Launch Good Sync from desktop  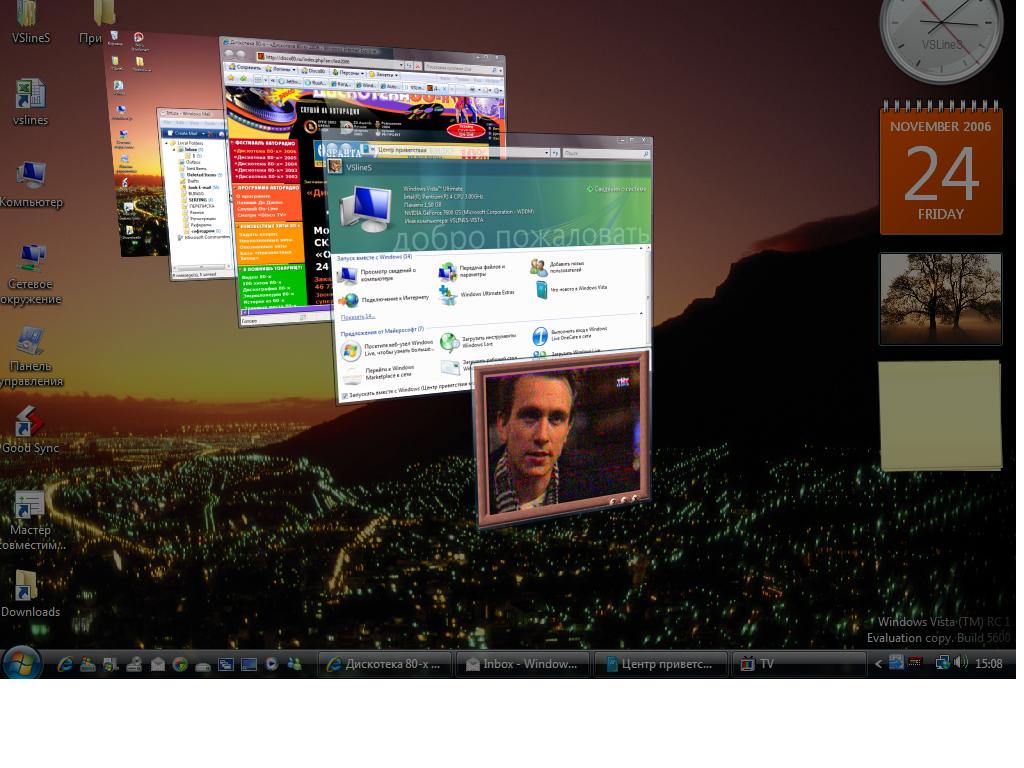(x=30, y=430)
